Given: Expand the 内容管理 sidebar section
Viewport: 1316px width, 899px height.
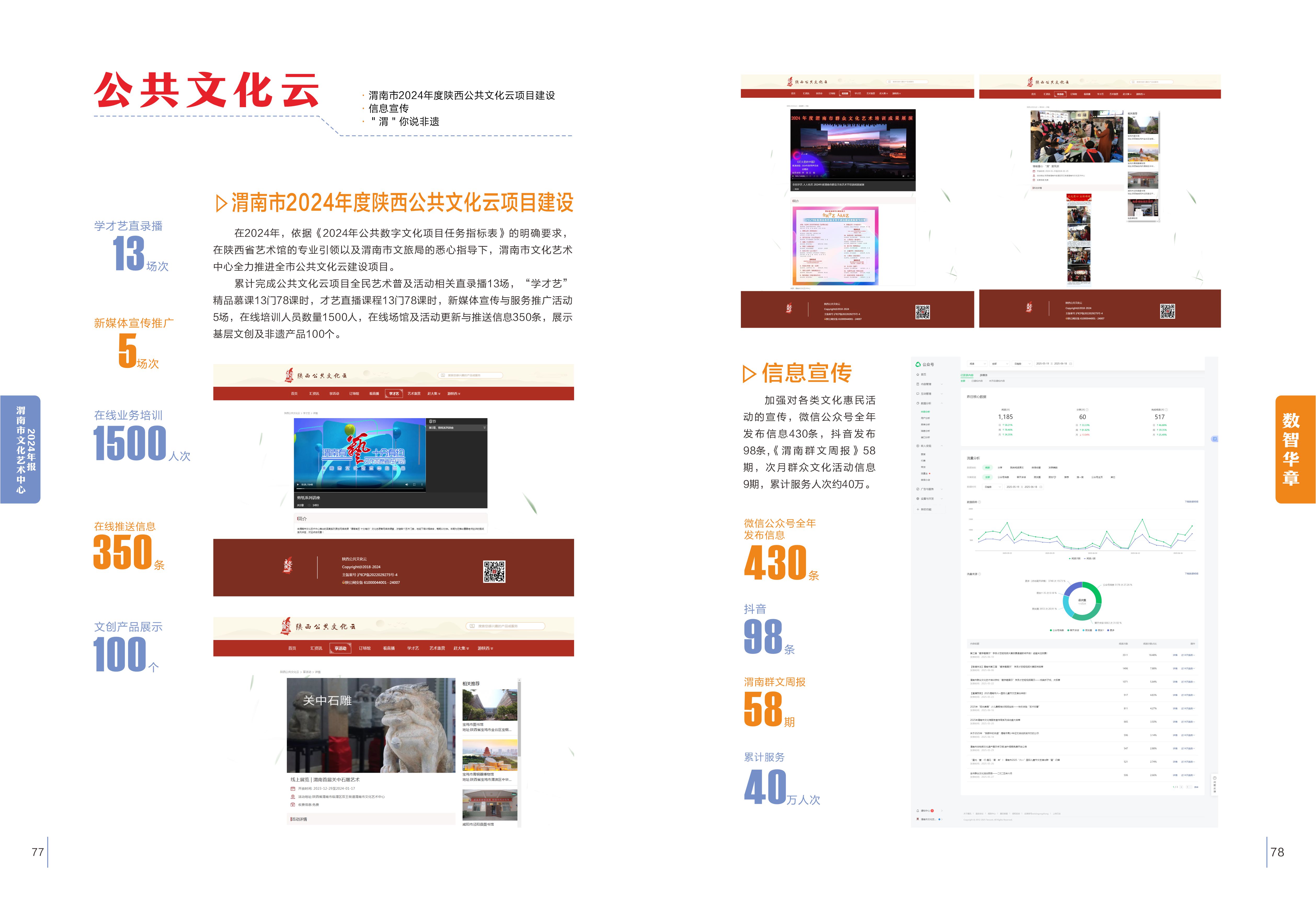Looking at the screenshot, I should [926, 384].
